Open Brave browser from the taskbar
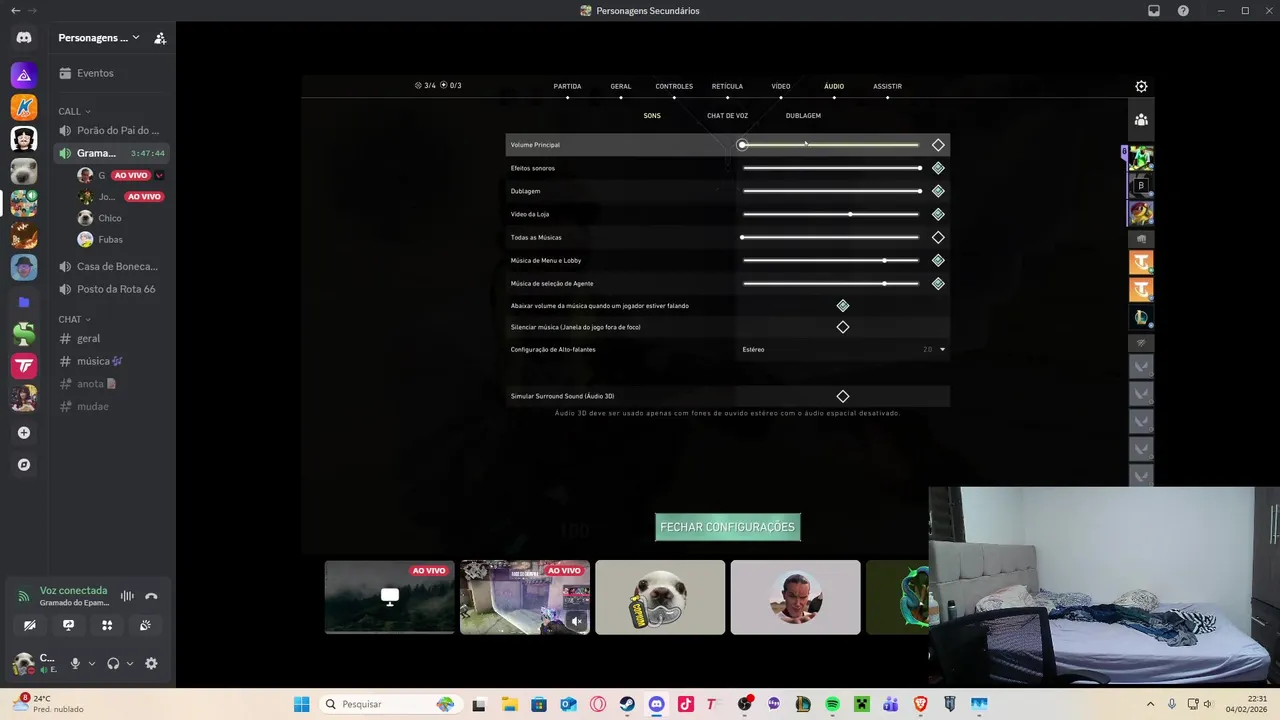 tap(920, 704)
